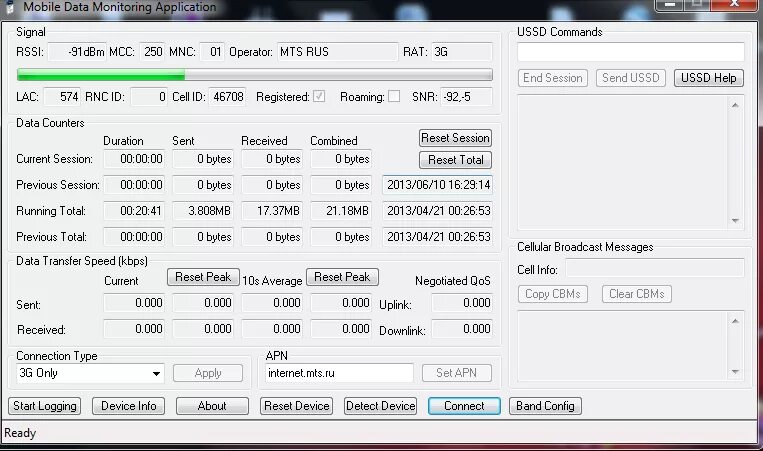The height and width of the screenshot is (451, 763).
Task: Click the Copy CBMs button
Action: tap(553, 294)
